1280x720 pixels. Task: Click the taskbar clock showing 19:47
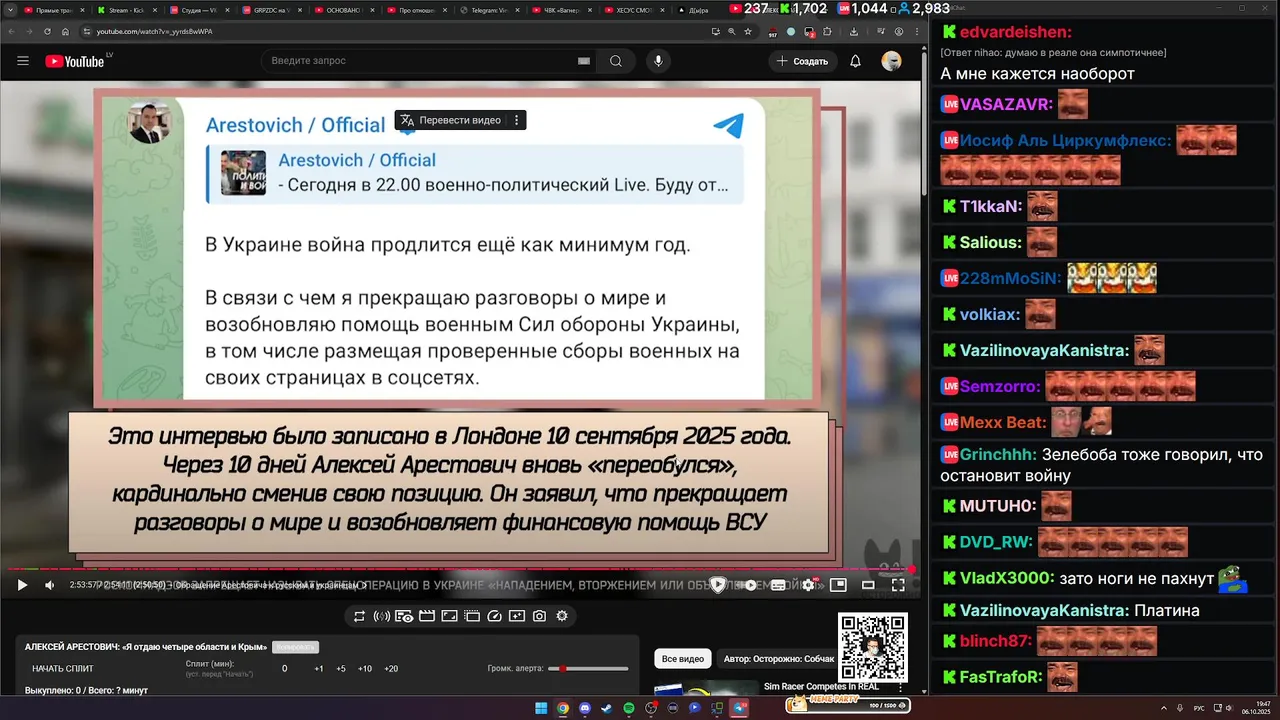pyautogui.click(x=1256, y=708)
